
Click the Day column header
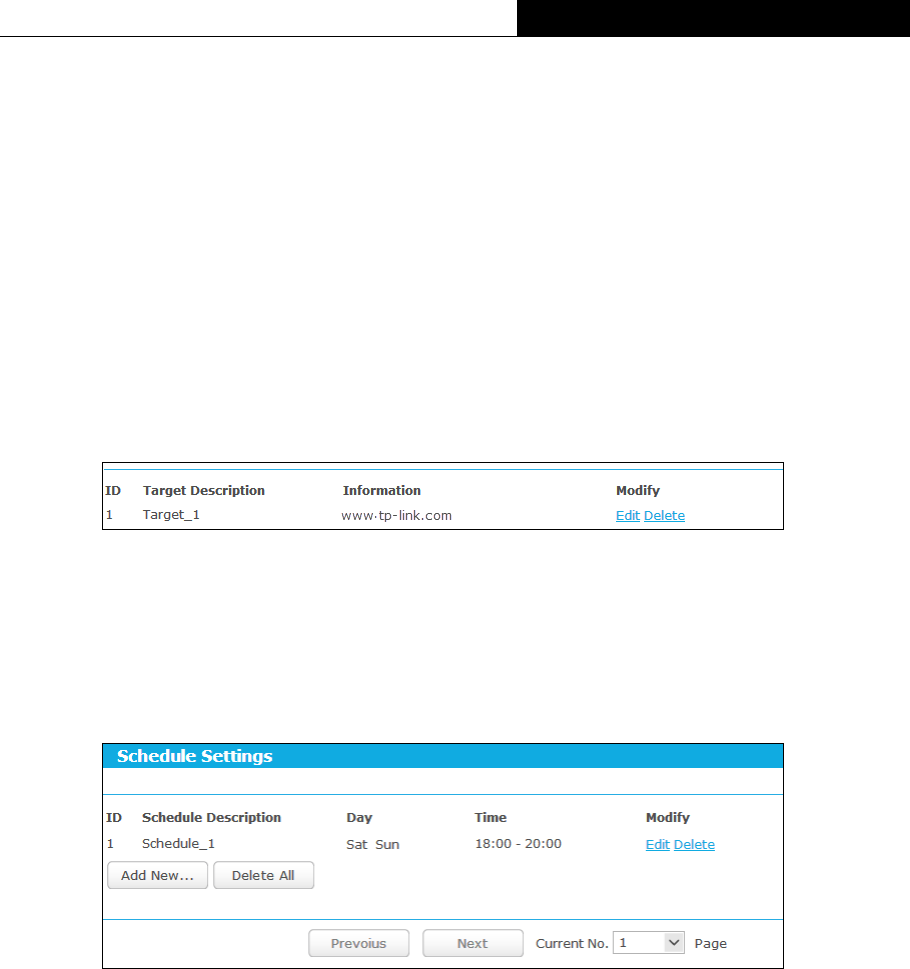click(359, 817)
